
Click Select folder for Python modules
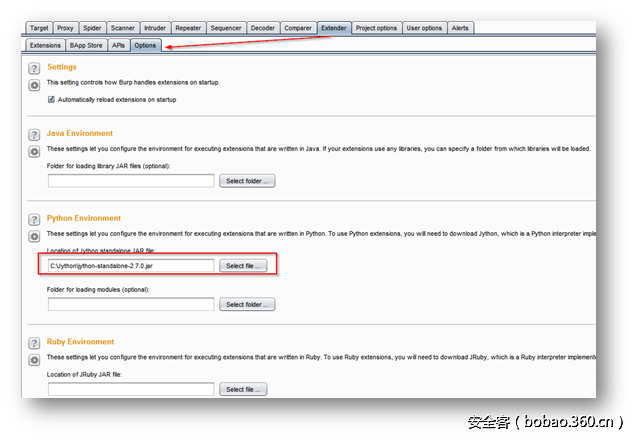click(247, 304)
